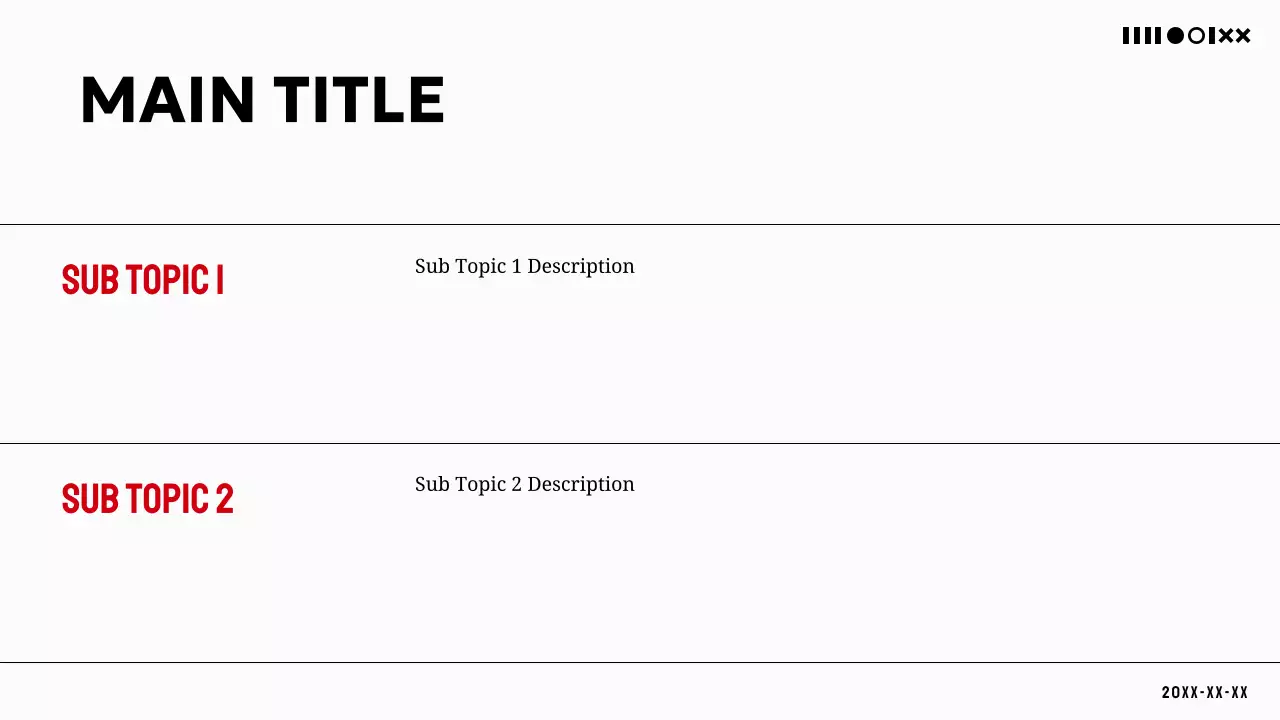Select the Sub Topic 1 Description text
This screenshot has width=1280, height=720.
(524, 266)
